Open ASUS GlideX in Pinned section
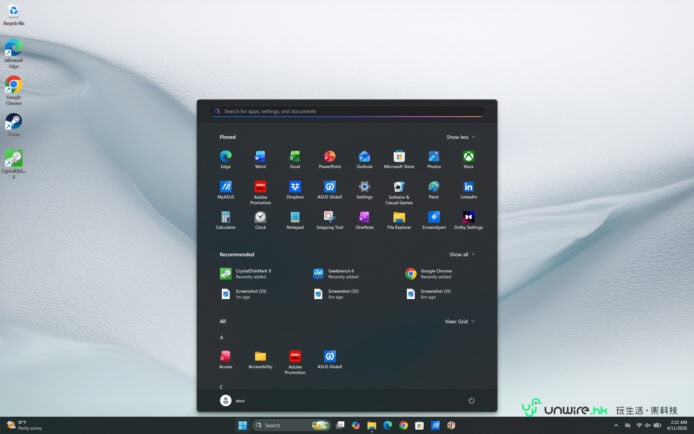This screenshot has height=434, width=694. [330, 190]
